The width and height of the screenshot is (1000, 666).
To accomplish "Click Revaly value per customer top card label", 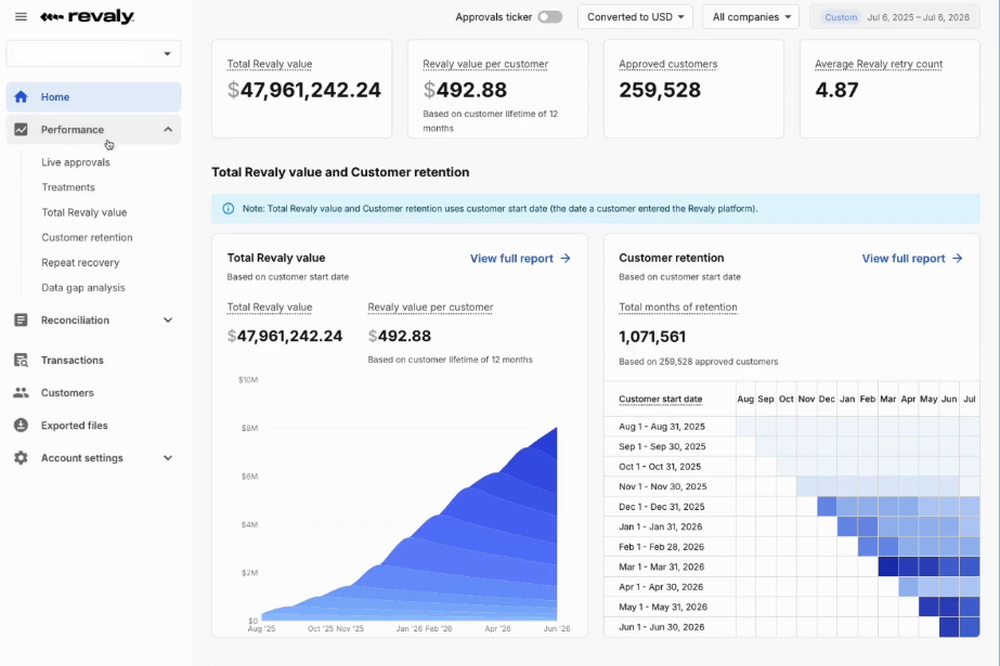I will pyautogui.click(x=485, y=64).
